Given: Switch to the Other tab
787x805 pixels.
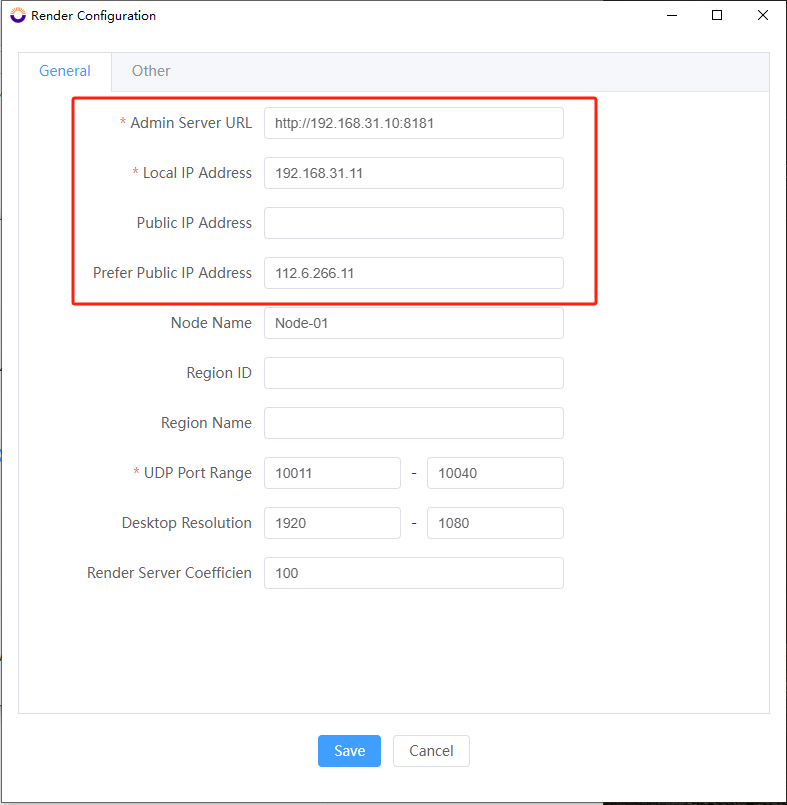Looking at the screenshot, I should pyautogui.click(x=151, y=71).
